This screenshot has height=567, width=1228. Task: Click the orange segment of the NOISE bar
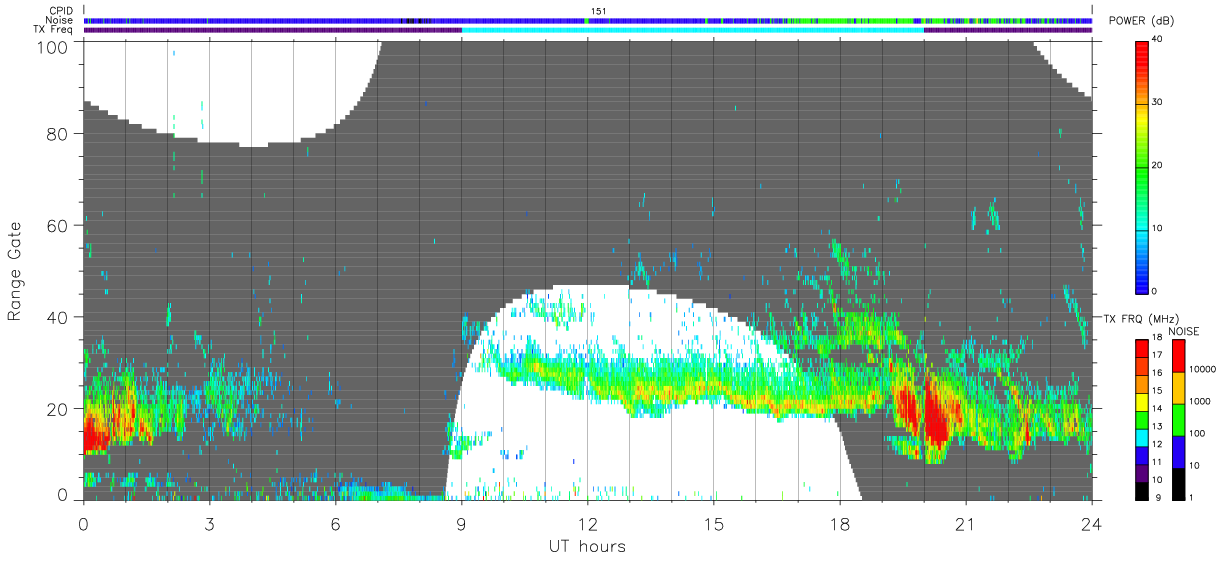point(1179,388)
